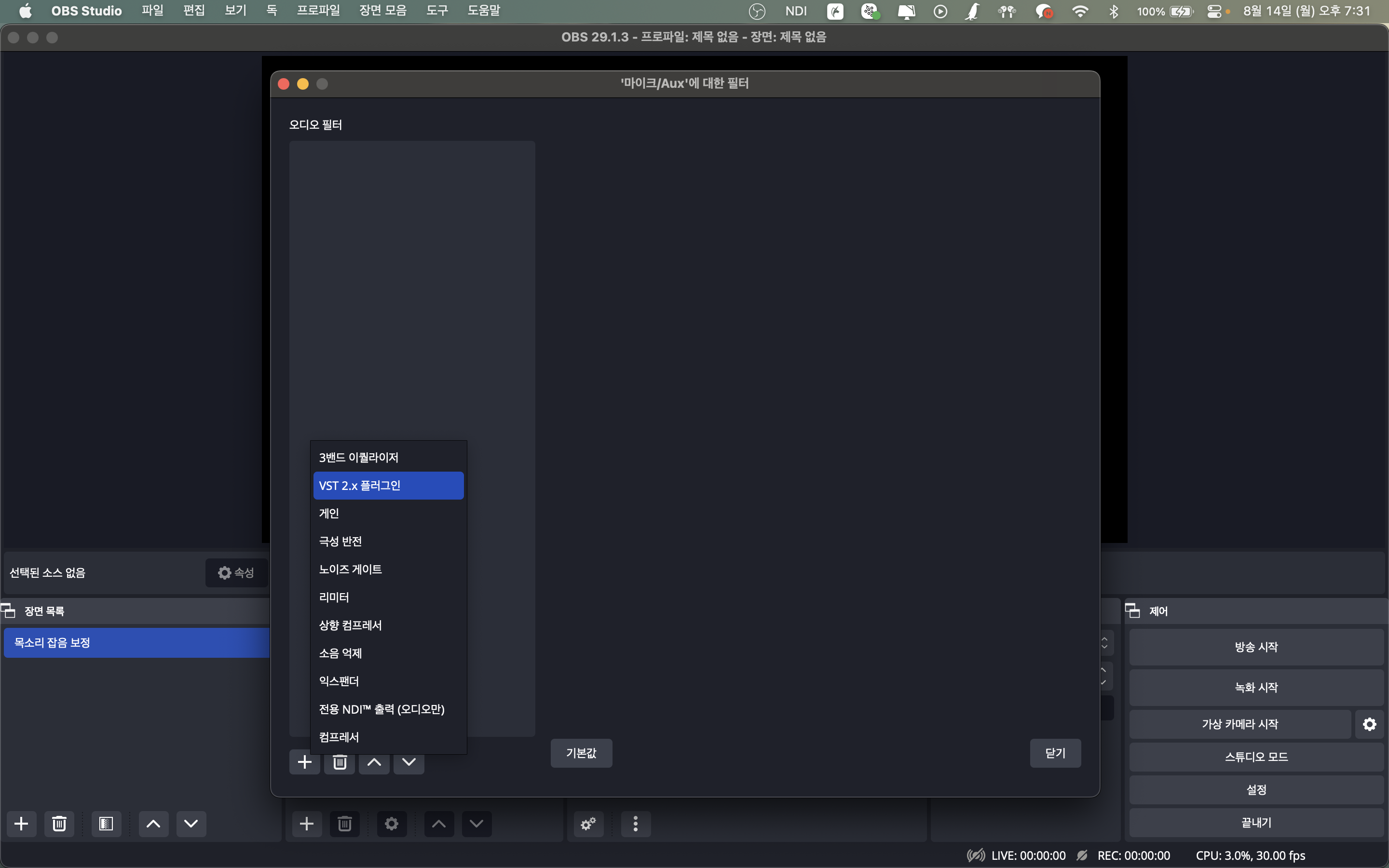Add a scene with plus icon in scene list

point(22,824)
